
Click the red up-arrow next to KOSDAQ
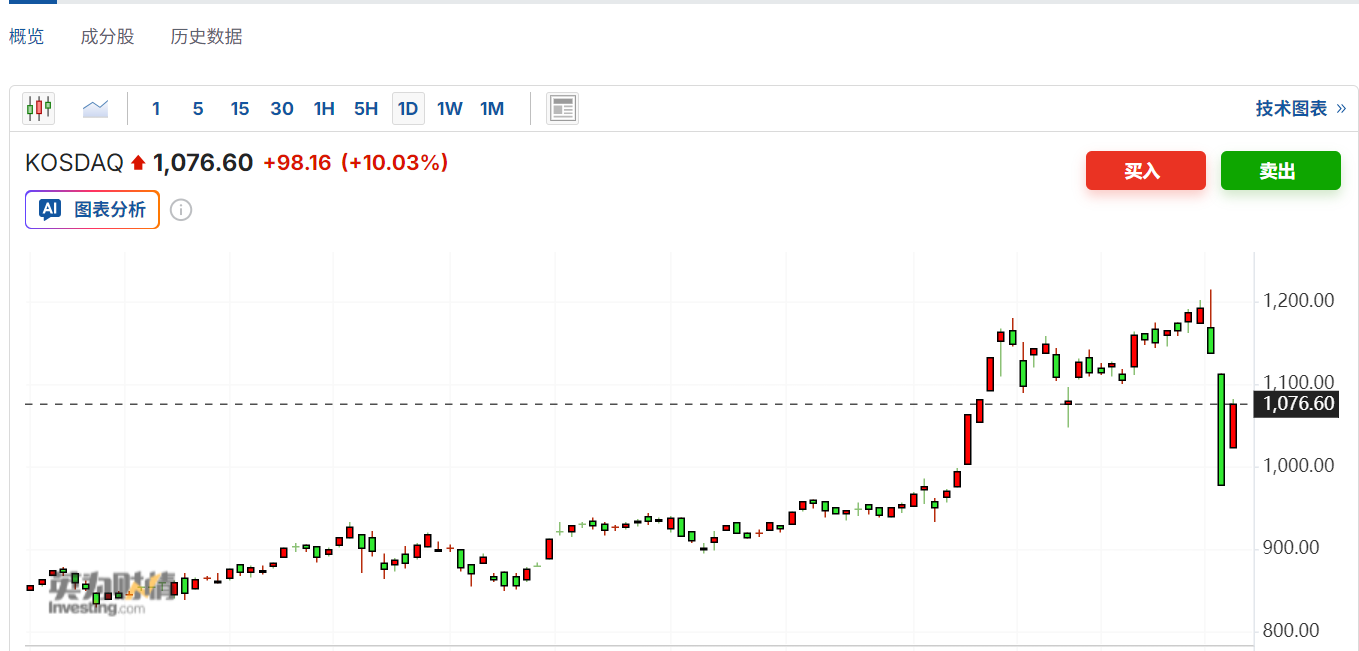[138, 162]
